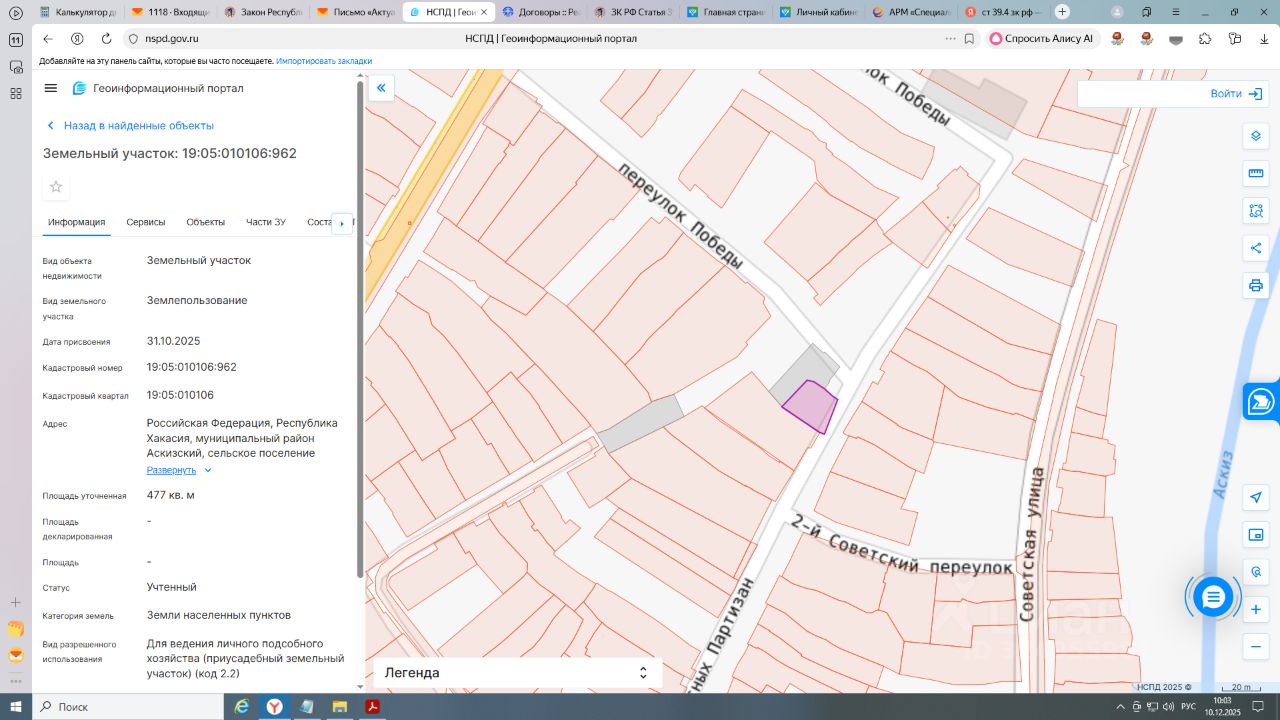Open the hamburger menu of the geoportal
Viewport: 1280px width, 720px height.
51,88
